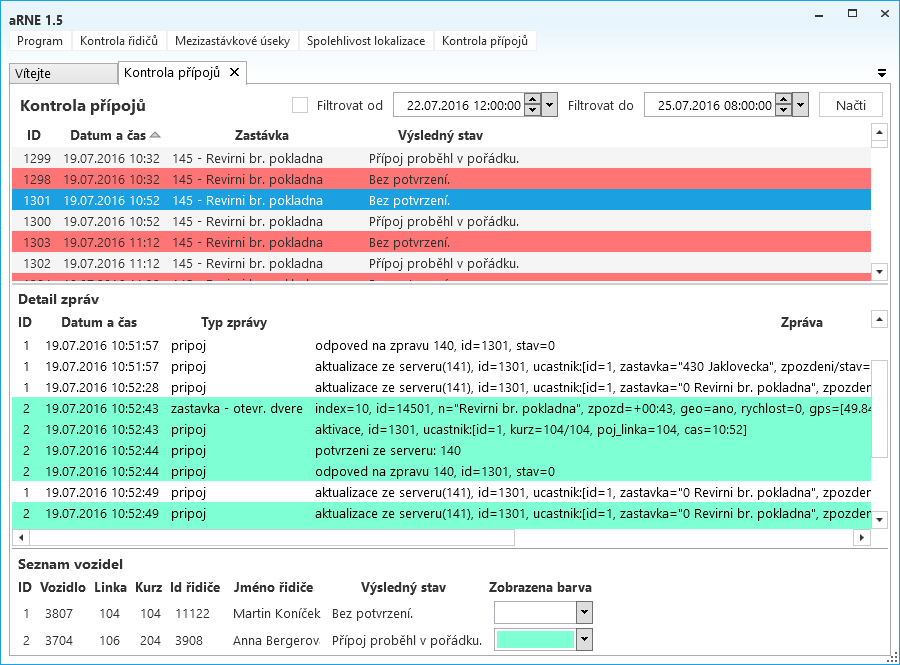Open the Filtrovat do calendar dropdown

800,105
